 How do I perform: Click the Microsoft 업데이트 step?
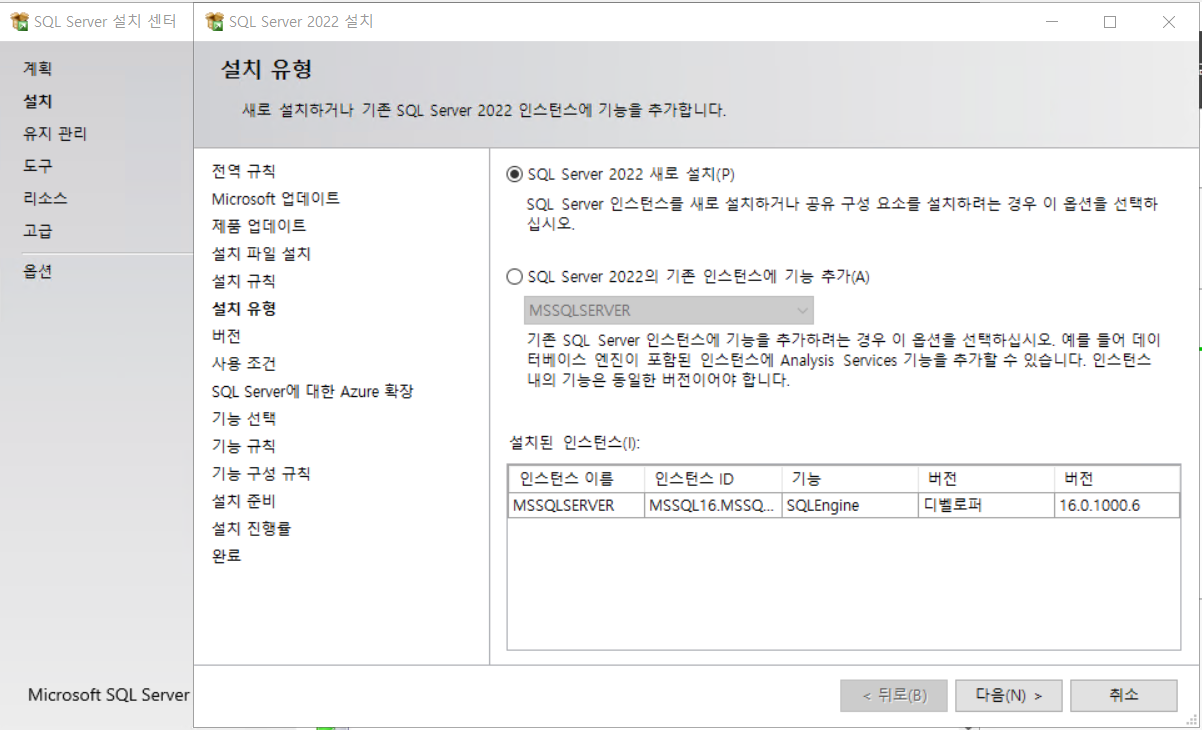tap(276, 198)
